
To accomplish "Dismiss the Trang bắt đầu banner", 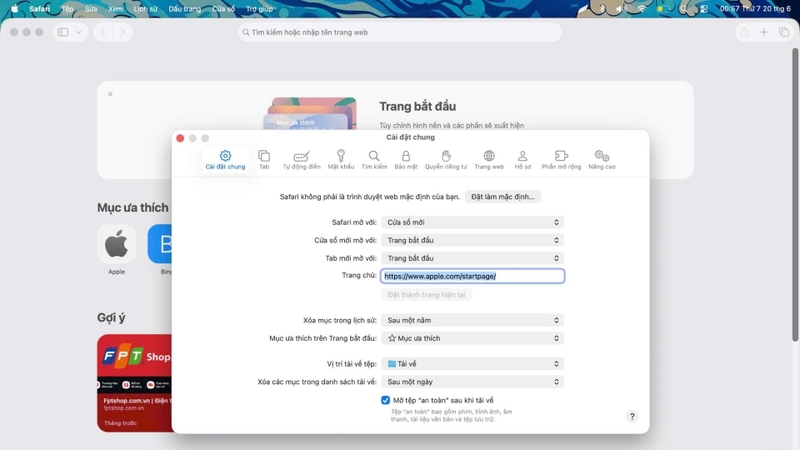I will coord(110,94).
